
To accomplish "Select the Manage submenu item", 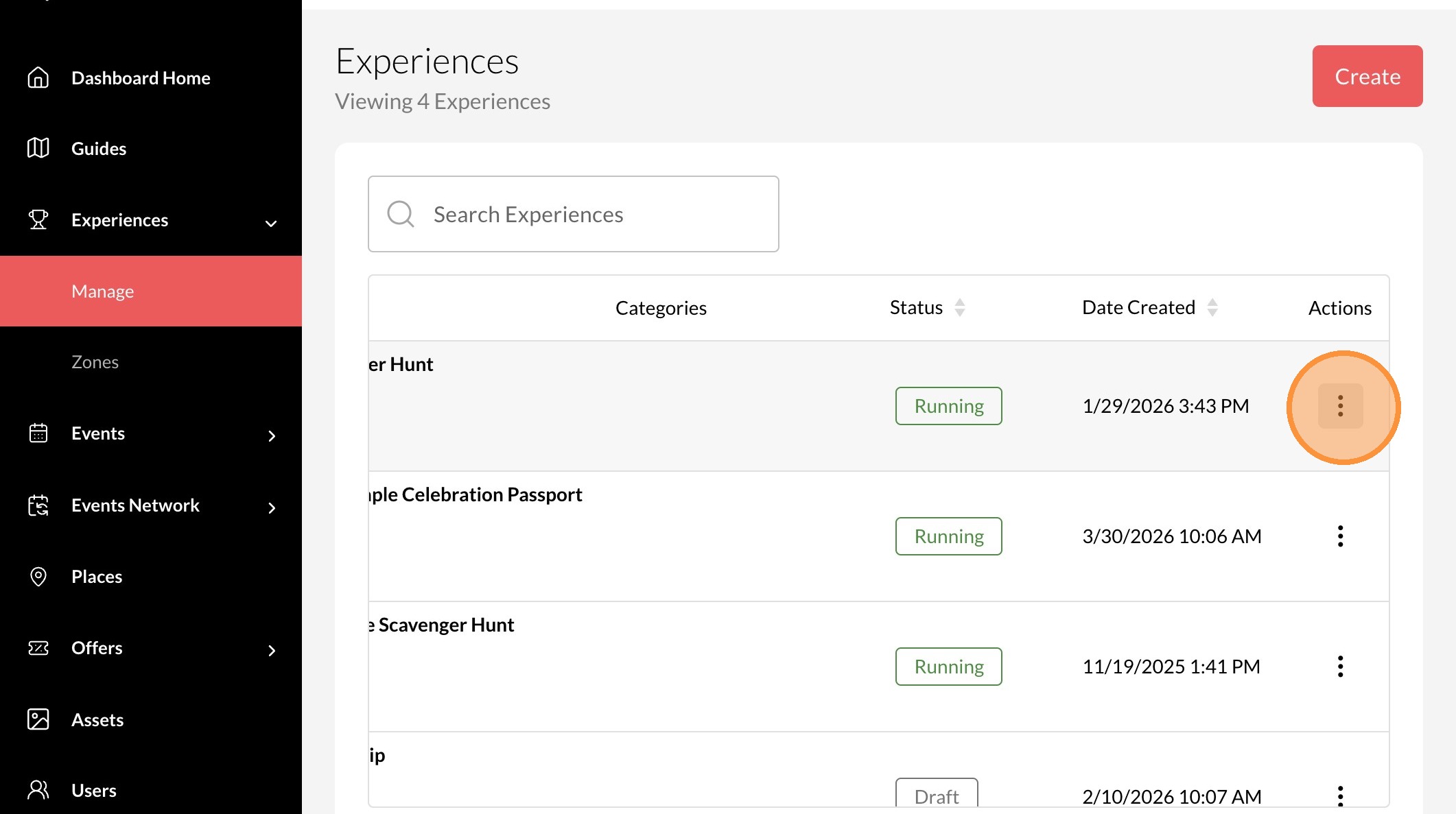I will pyautogui.click(x=103, y=291).
